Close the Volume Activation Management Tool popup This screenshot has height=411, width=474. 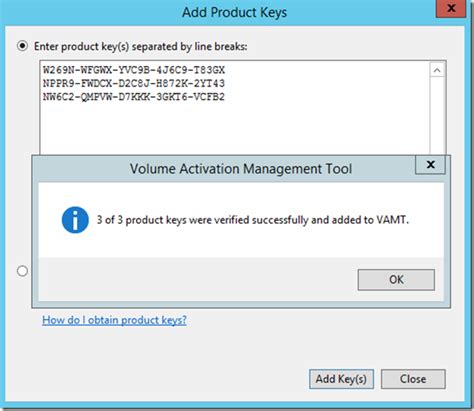pyautogui.click(x=430, y=164)
